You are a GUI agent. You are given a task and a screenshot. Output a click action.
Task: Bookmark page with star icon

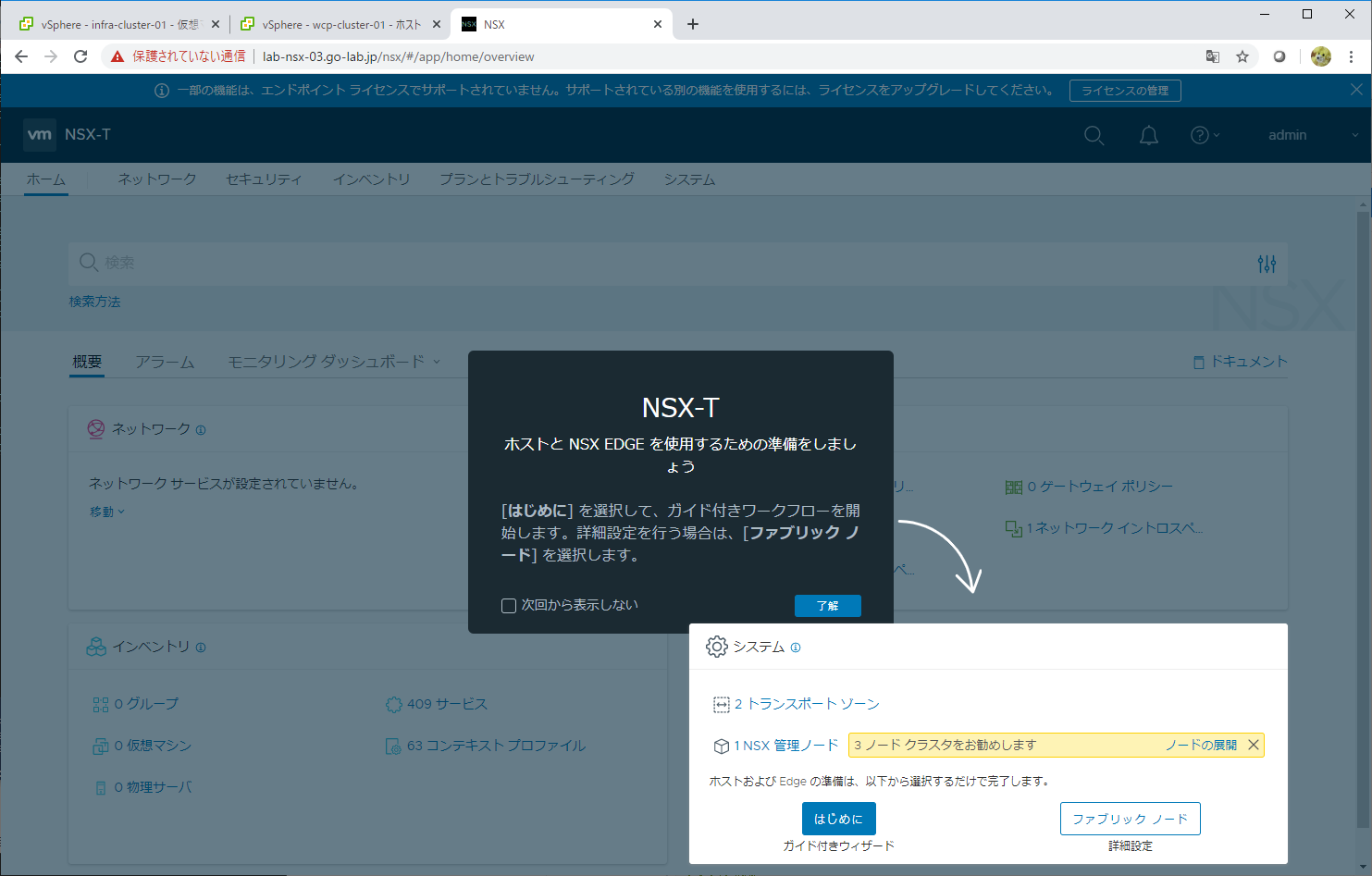coord(1242,56)
